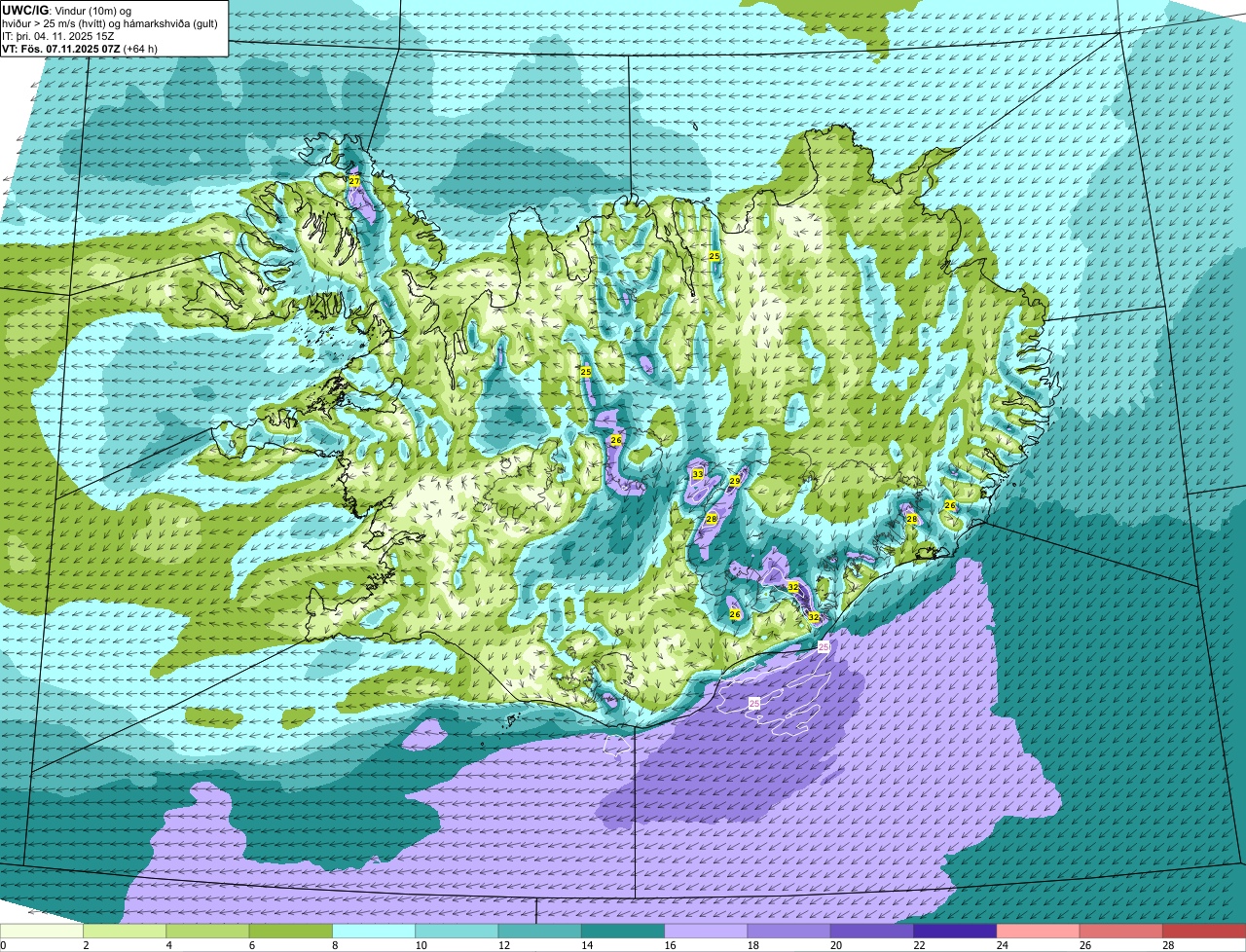Viewport: 1246px width, 952px height.
Task: Select the yellow 33 maximum gust label
Action: click(x=697, y=474)
